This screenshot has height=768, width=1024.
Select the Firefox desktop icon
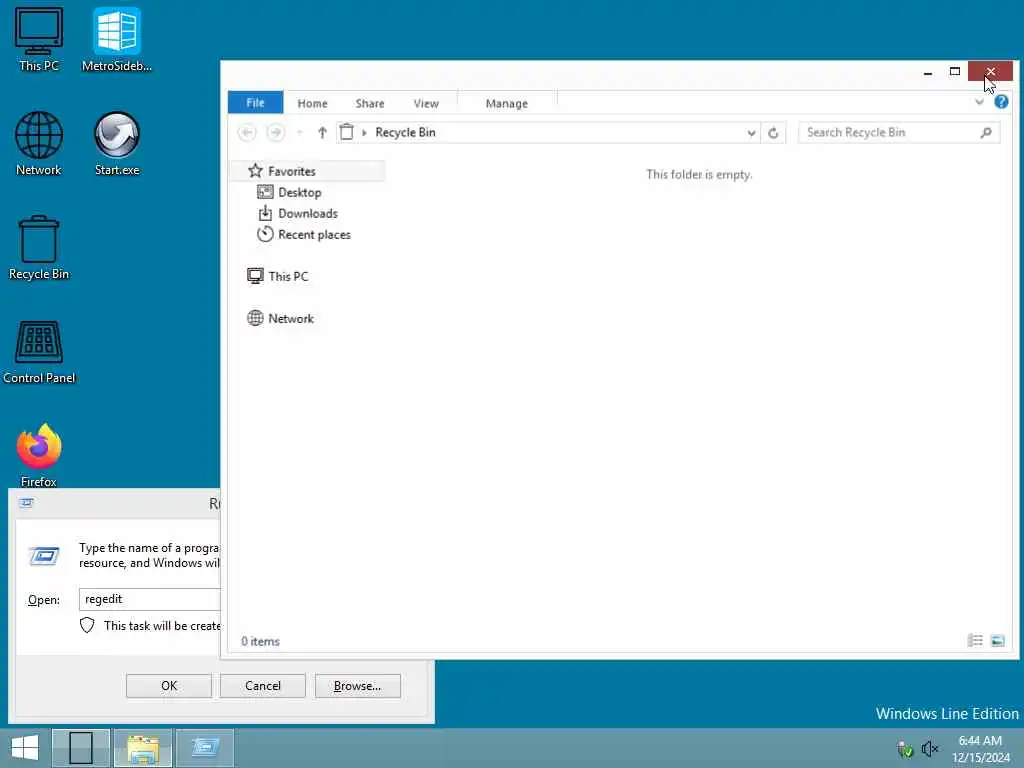pos(39,456)
